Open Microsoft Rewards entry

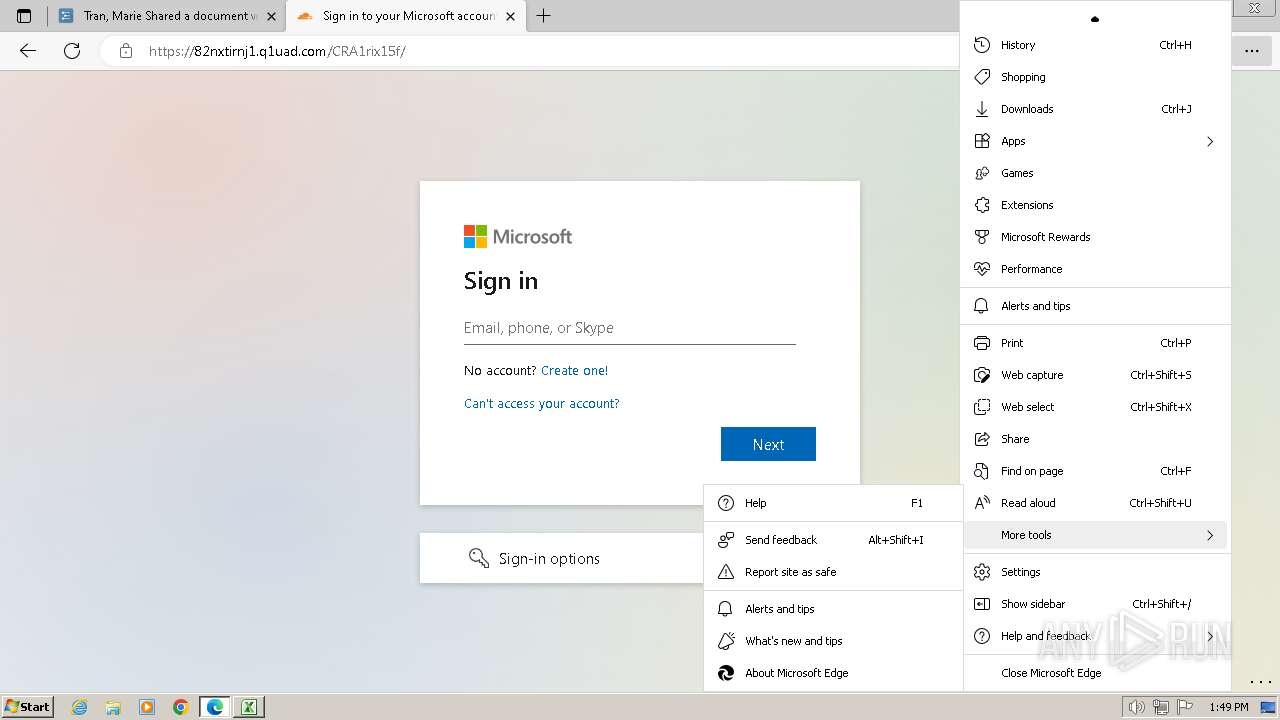point(1095,237)
